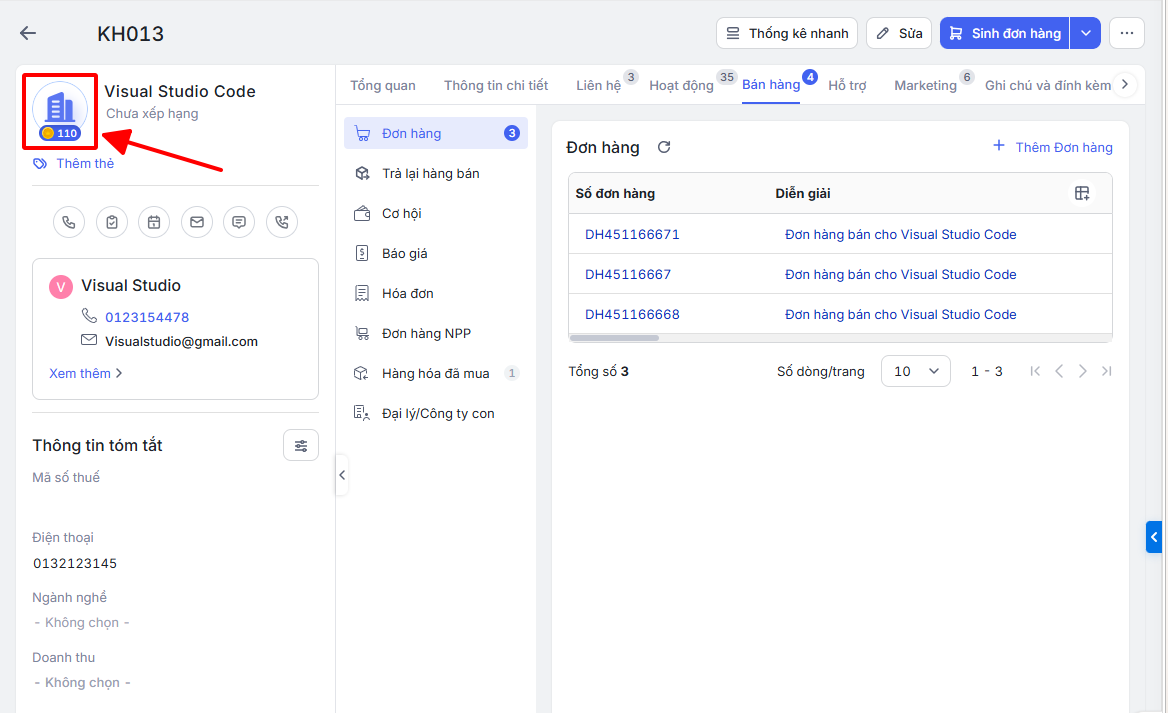Refresh the Đơn hàng list
The width and height of the screenshot is (1168, 713).
664,147
